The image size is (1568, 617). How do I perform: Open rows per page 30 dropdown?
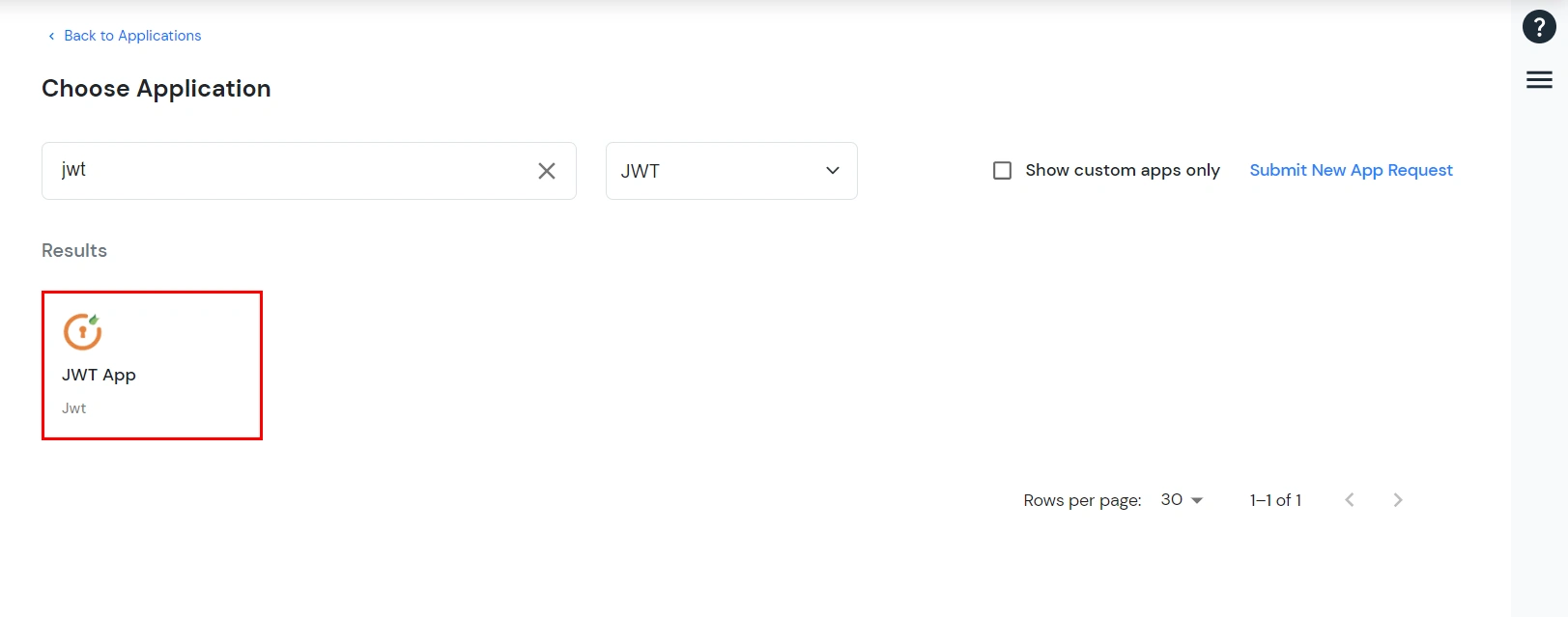pyautogui.click(x=1182, y=500)
